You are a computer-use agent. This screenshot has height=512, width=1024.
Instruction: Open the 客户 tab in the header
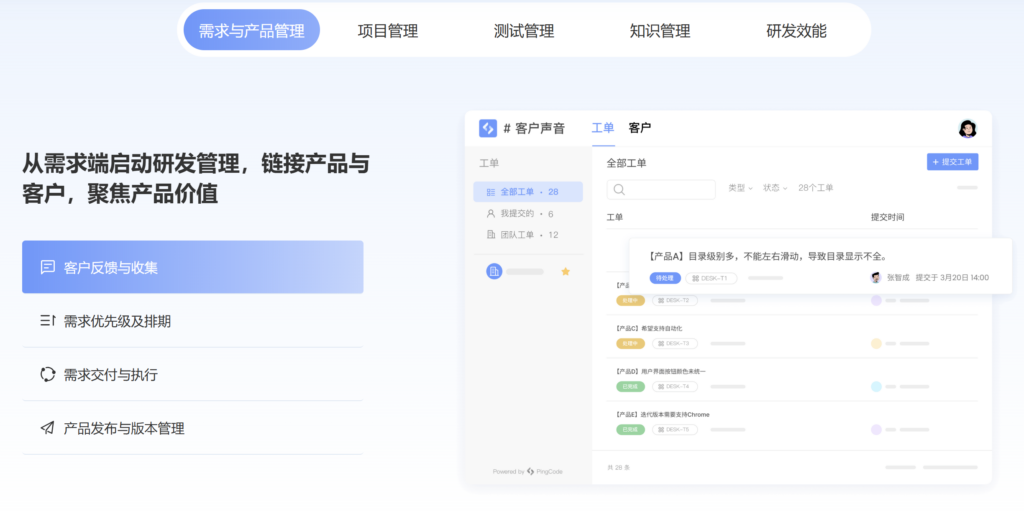click(x=639, y=128)
